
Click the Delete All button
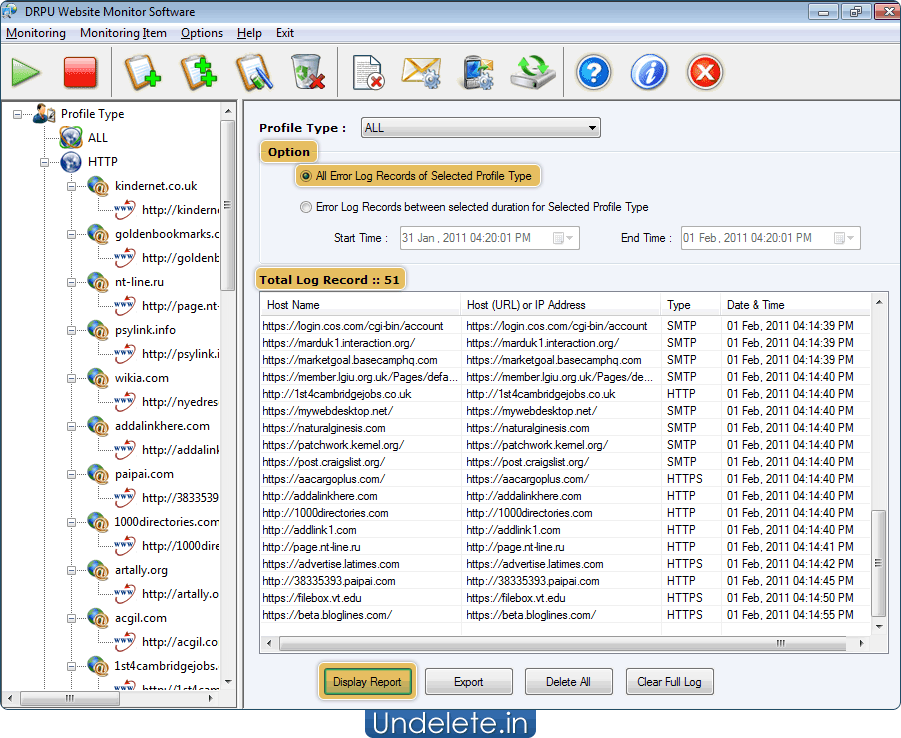[568, 682]
